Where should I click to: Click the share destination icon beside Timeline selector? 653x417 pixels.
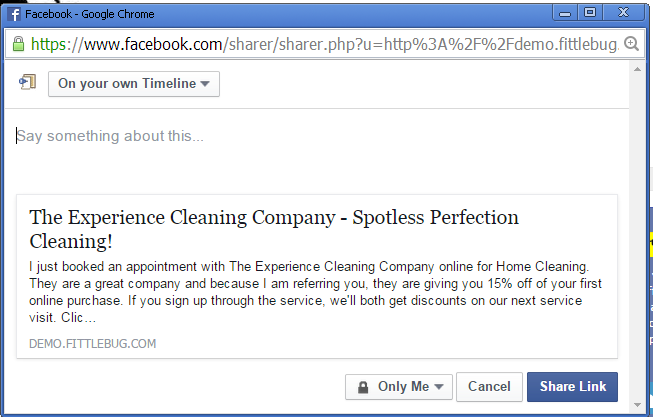(27, 83)
